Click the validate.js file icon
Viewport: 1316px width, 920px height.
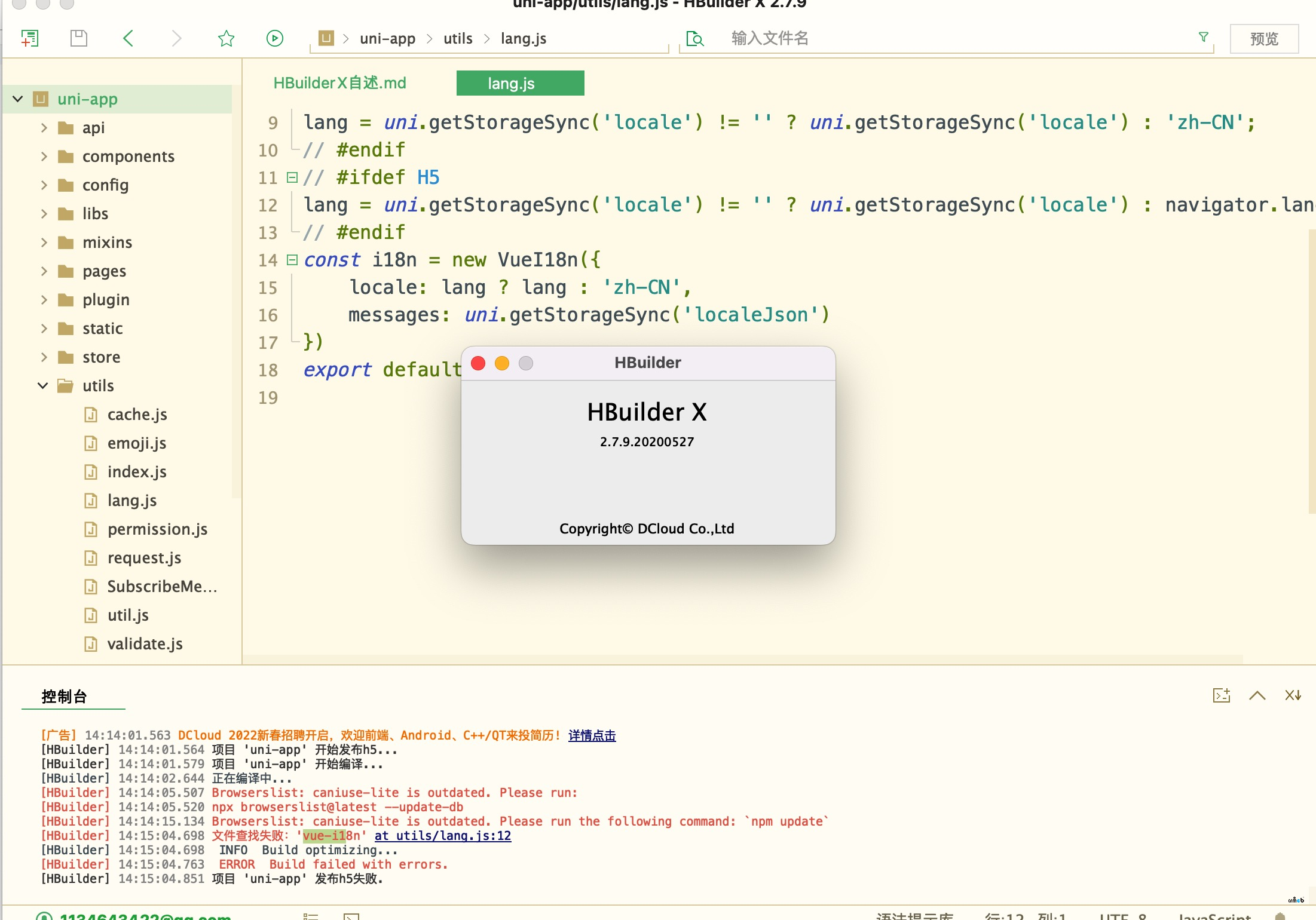pyautogui.click(x=91, y=643)
